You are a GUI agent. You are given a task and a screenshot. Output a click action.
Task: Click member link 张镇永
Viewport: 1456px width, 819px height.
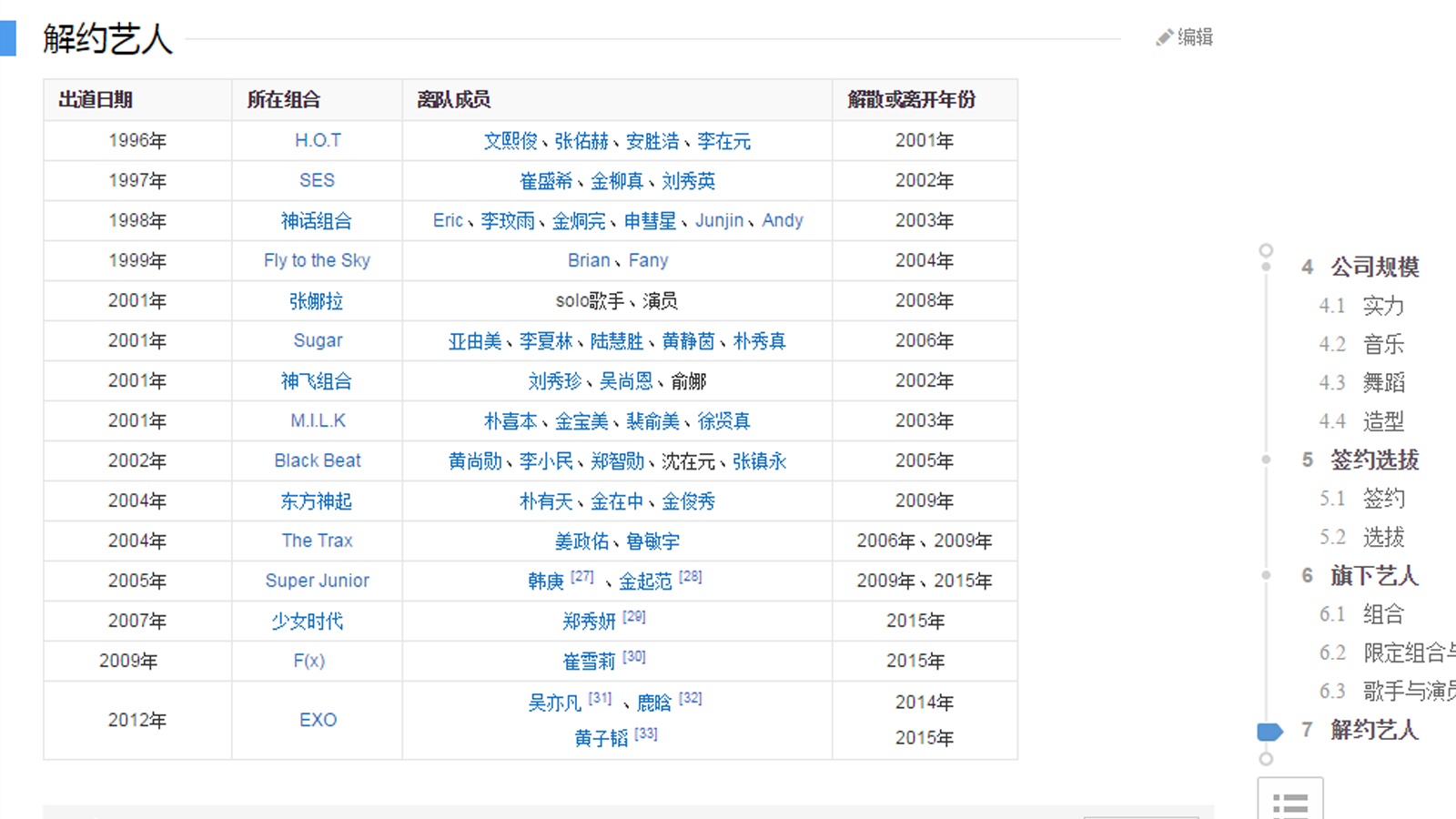pos(760,461)
